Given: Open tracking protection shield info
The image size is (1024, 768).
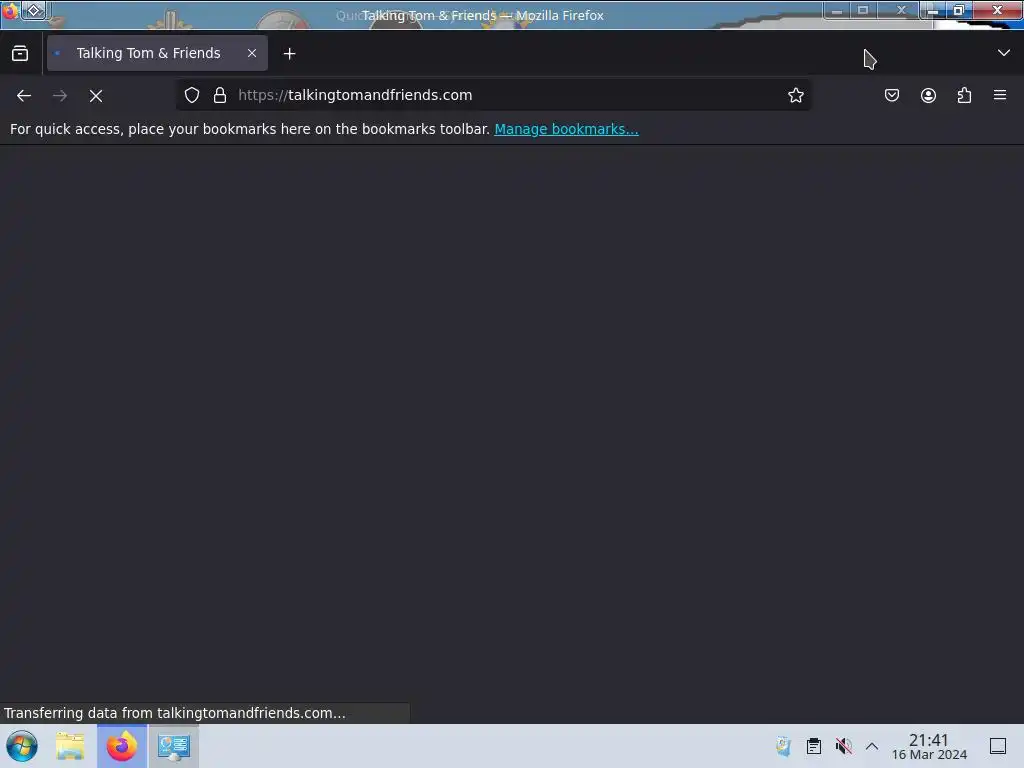Looking at the screenshot, I should 191,95.
